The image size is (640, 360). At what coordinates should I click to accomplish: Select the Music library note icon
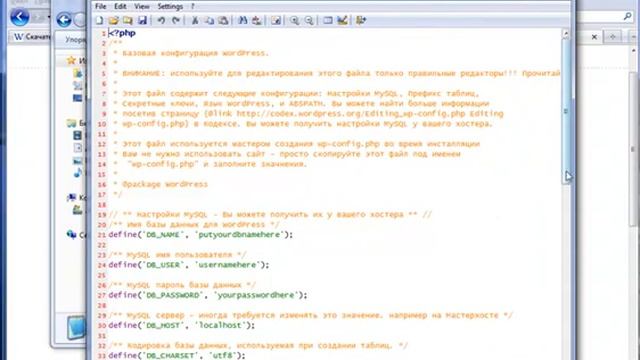[x=78, y=173]
